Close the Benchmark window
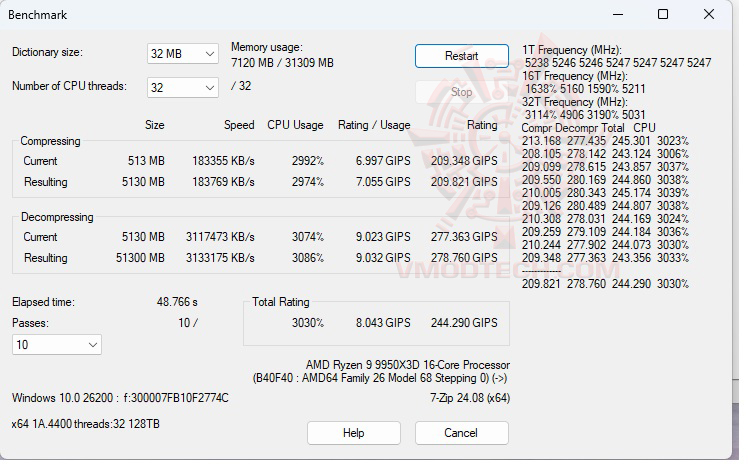Screen dimensions: 748x473 point(709,15)
